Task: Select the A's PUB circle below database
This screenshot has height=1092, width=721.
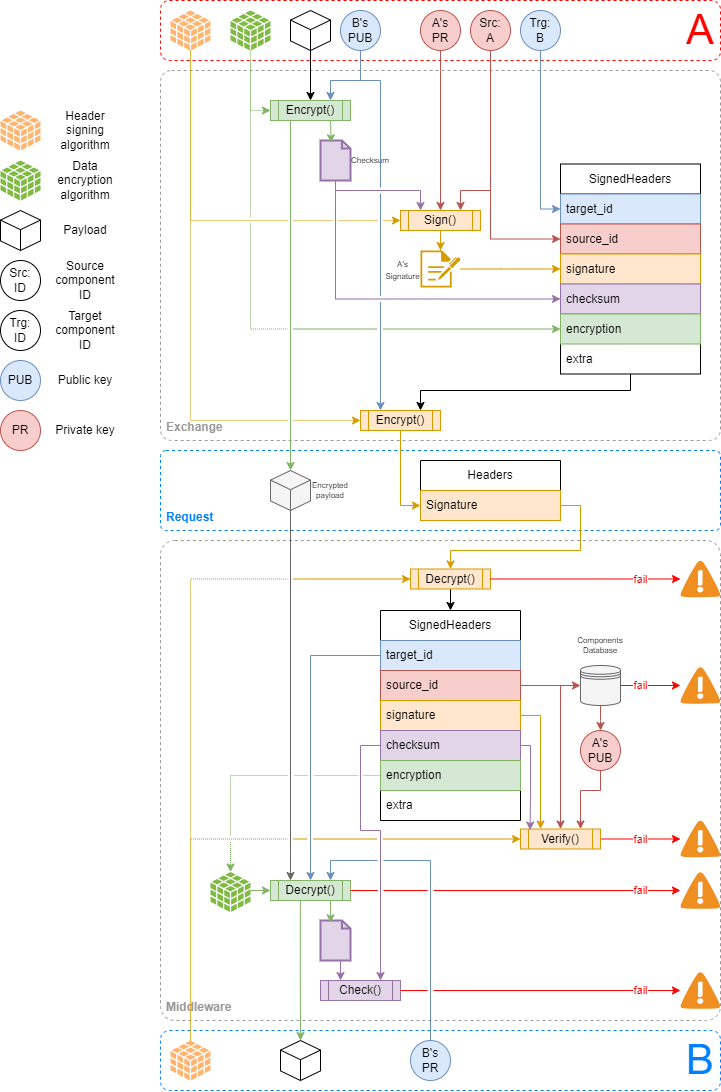Action: (x=600, y=750)
